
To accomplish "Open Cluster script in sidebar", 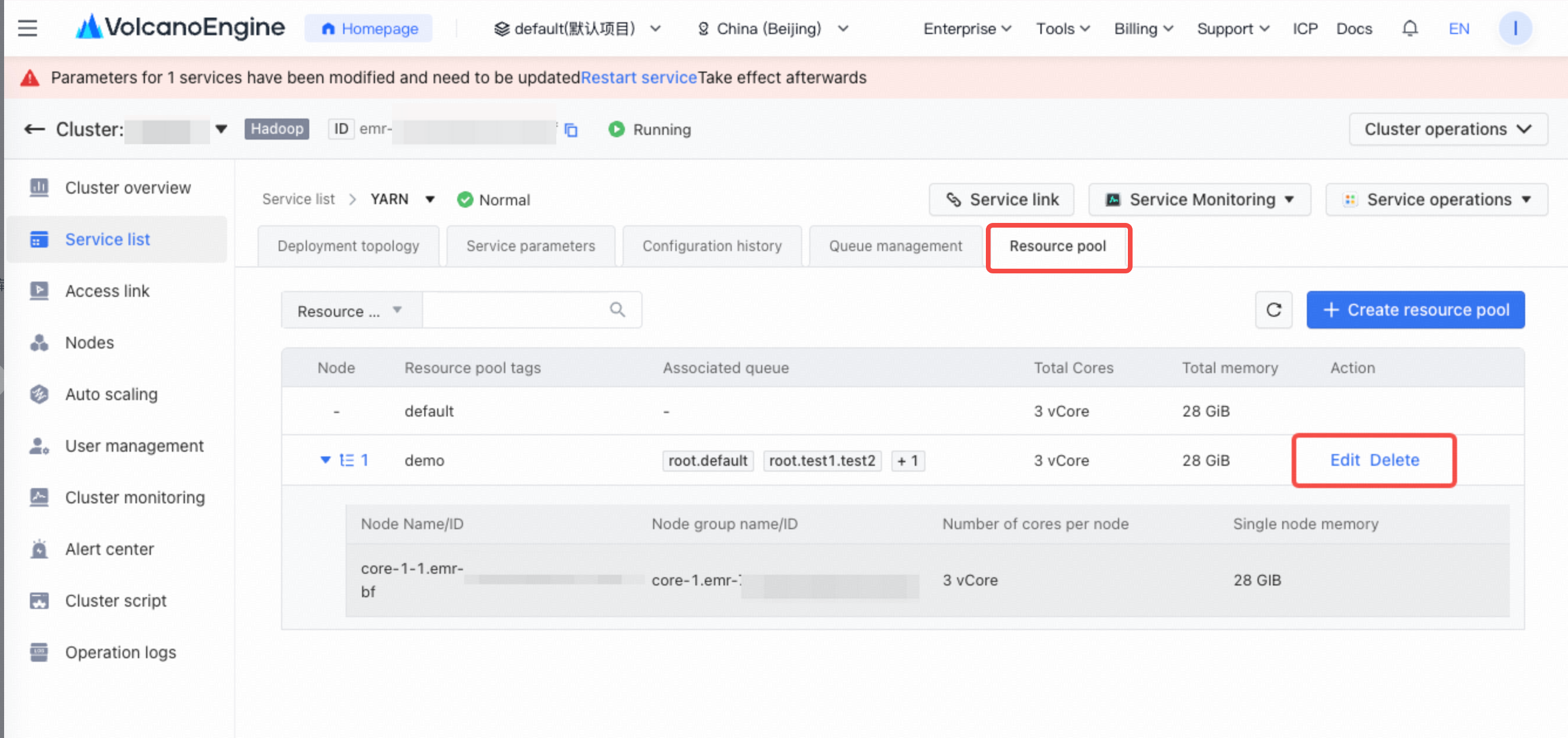I will [x=116, y=601].
